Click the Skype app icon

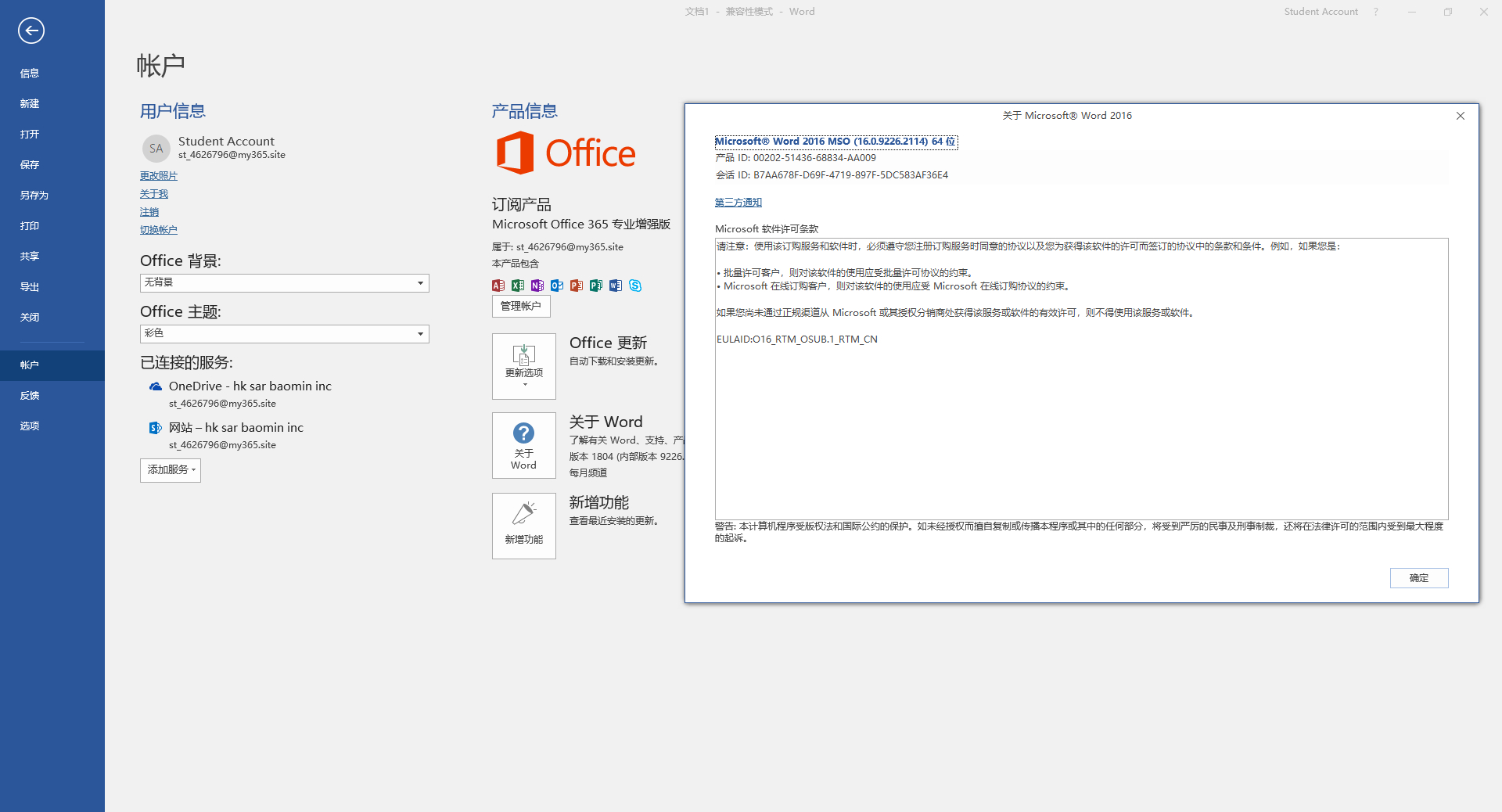635,286
